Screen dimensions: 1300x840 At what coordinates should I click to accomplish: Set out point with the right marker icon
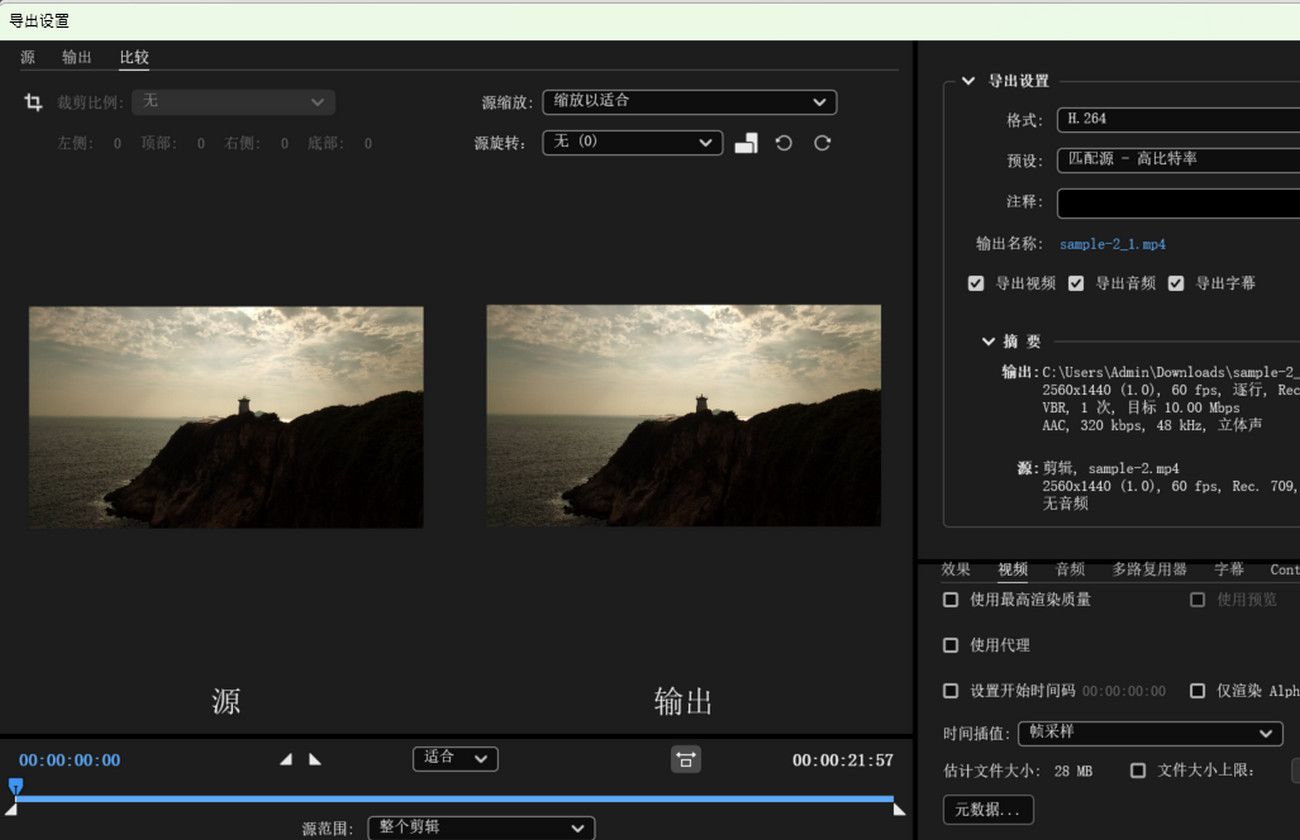[315, 759]
